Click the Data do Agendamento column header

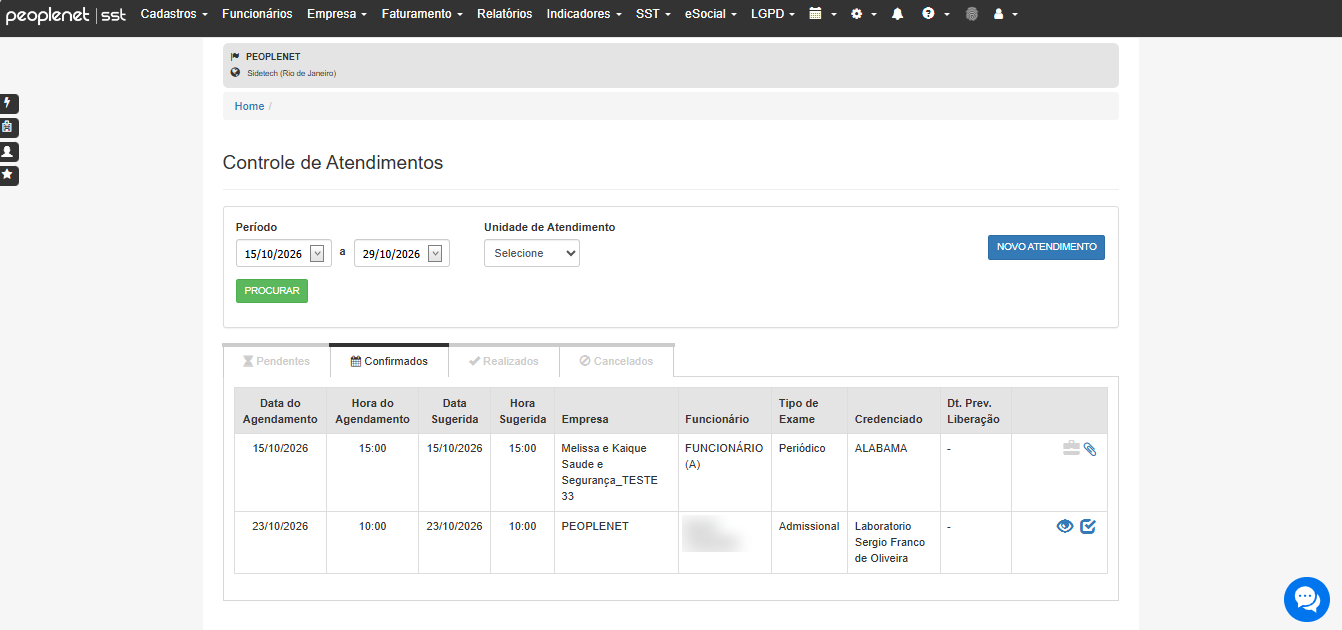click(x=280, y=411)
